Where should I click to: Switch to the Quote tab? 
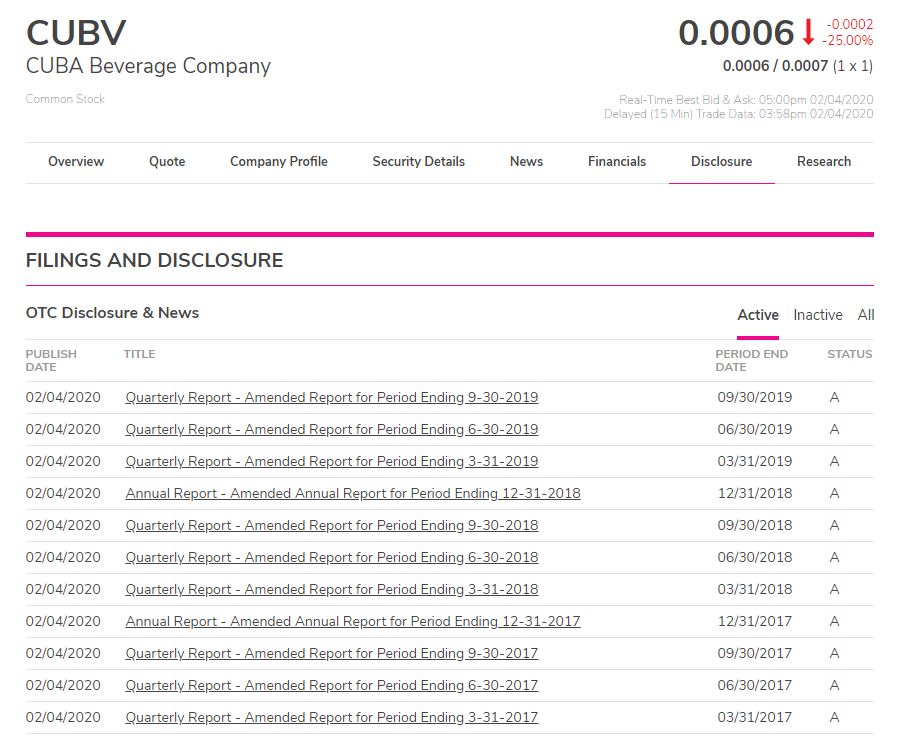167,162
